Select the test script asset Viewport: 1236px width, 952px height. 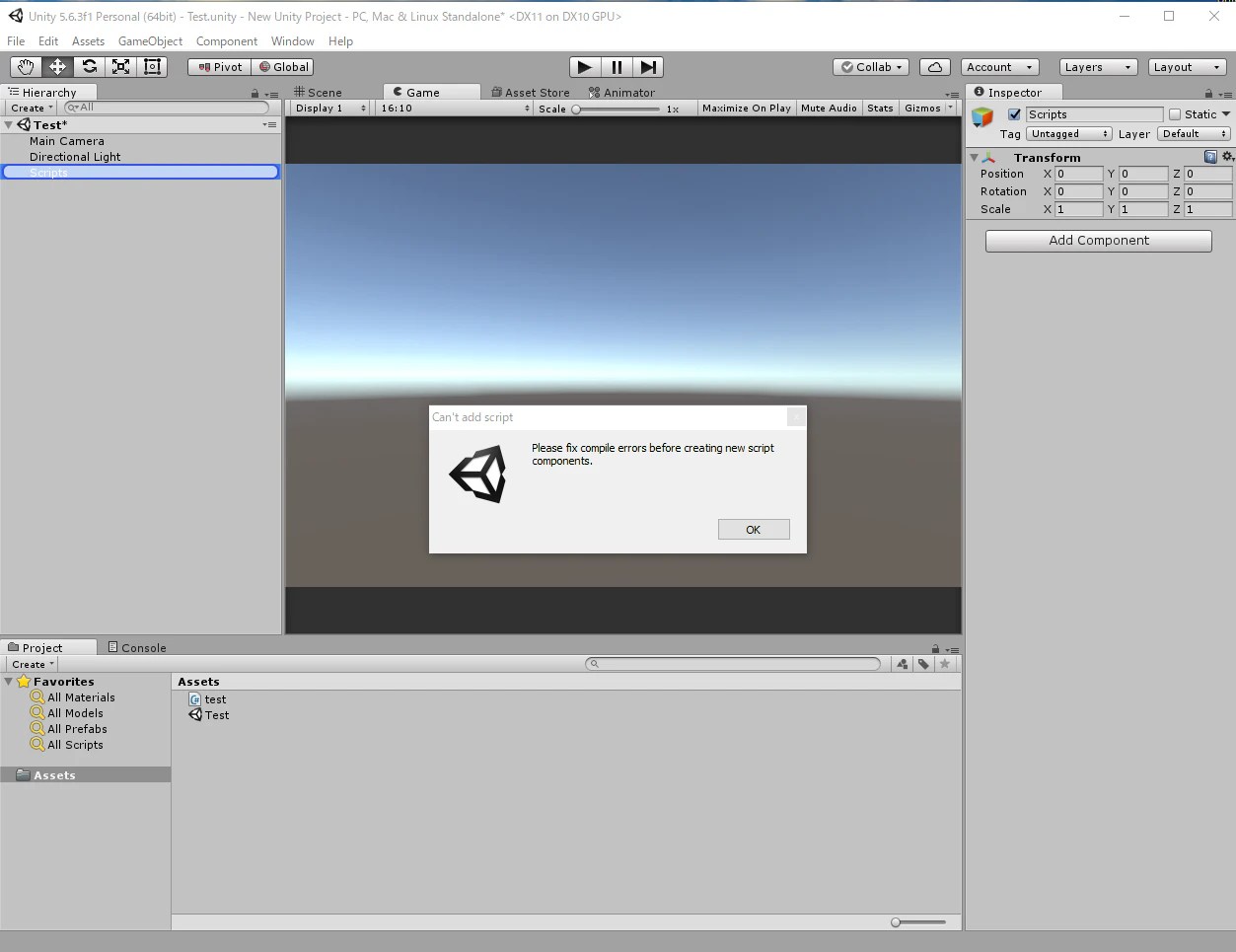tap(208, 699)
